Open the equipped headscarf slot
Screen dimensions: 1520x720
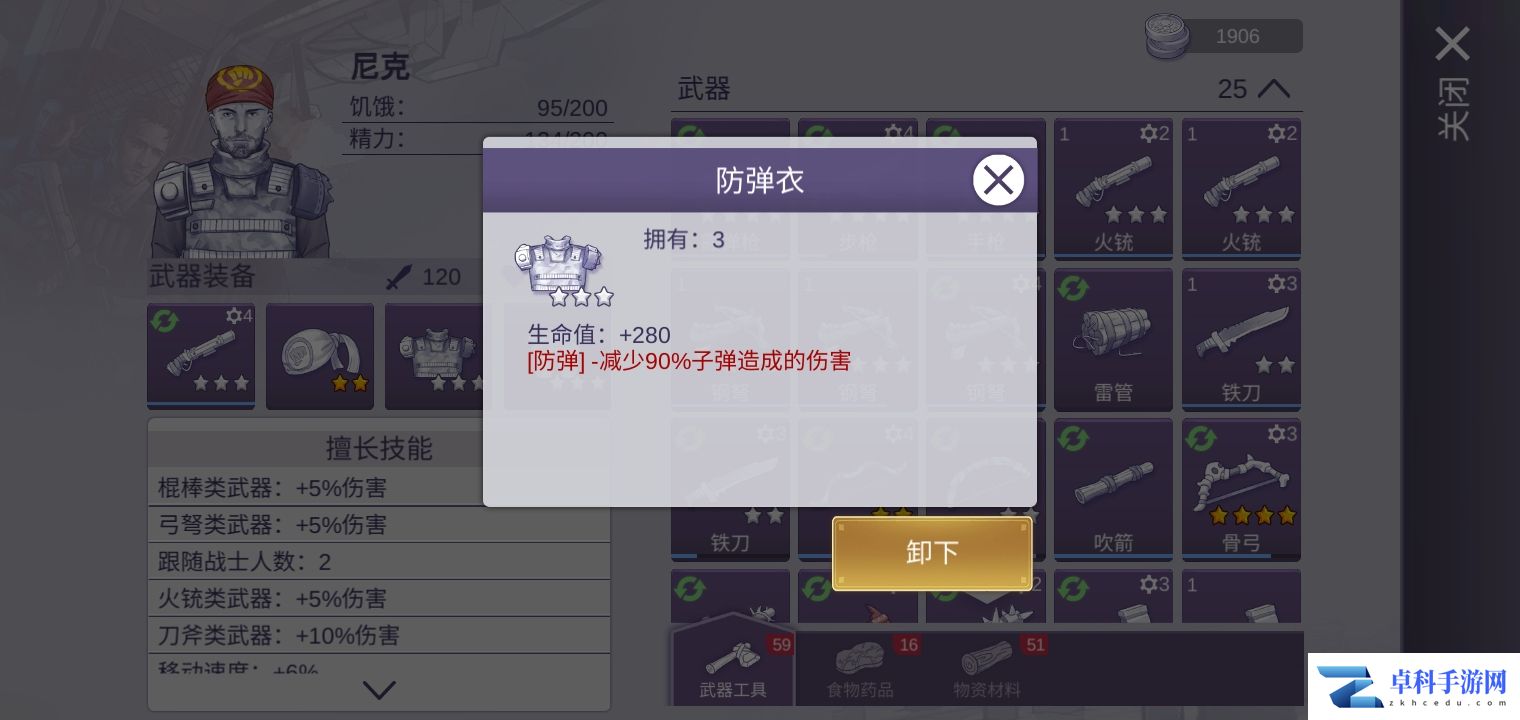pos(320,356)
